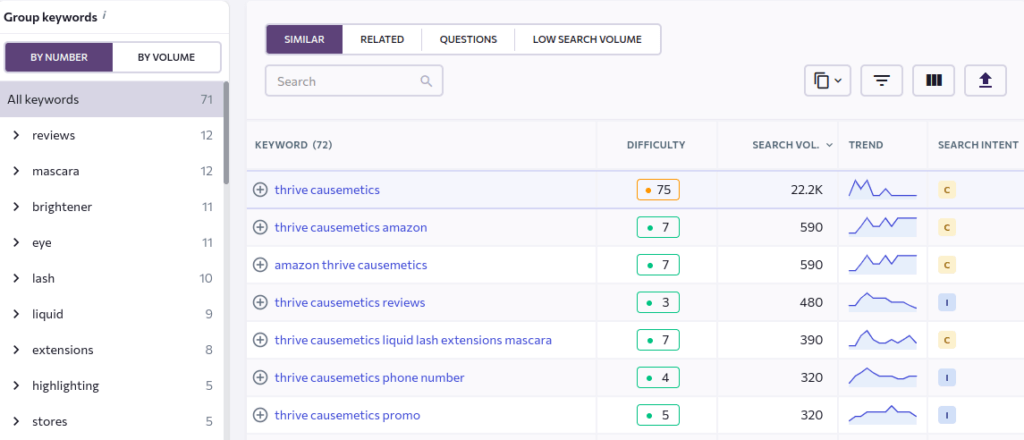
Task: Click the Keyword (72) column header
Action: [294, 145]
